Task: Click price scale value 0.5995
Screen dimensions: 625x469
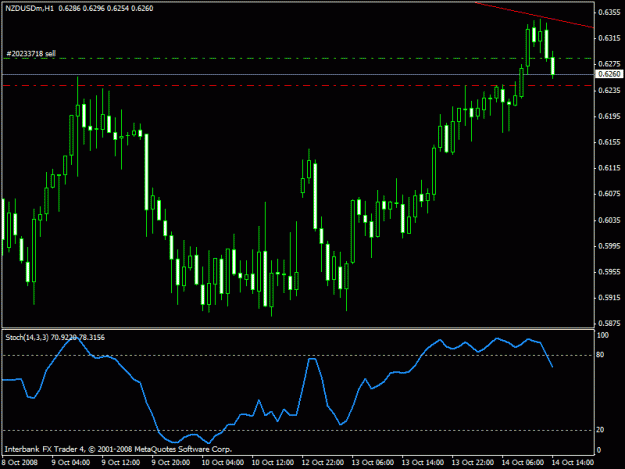Action: pos(609,246)
